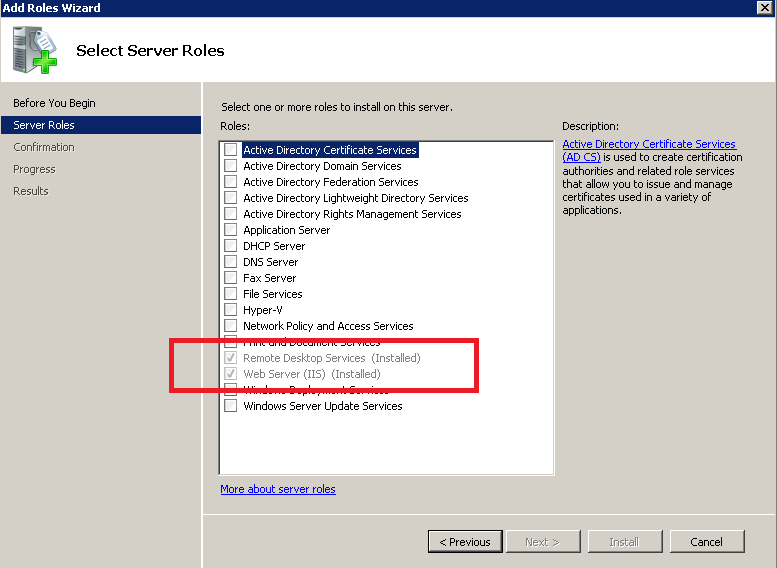
Task: Select Active Directory Lightweight Directory Services label
Action: (356, 198)
